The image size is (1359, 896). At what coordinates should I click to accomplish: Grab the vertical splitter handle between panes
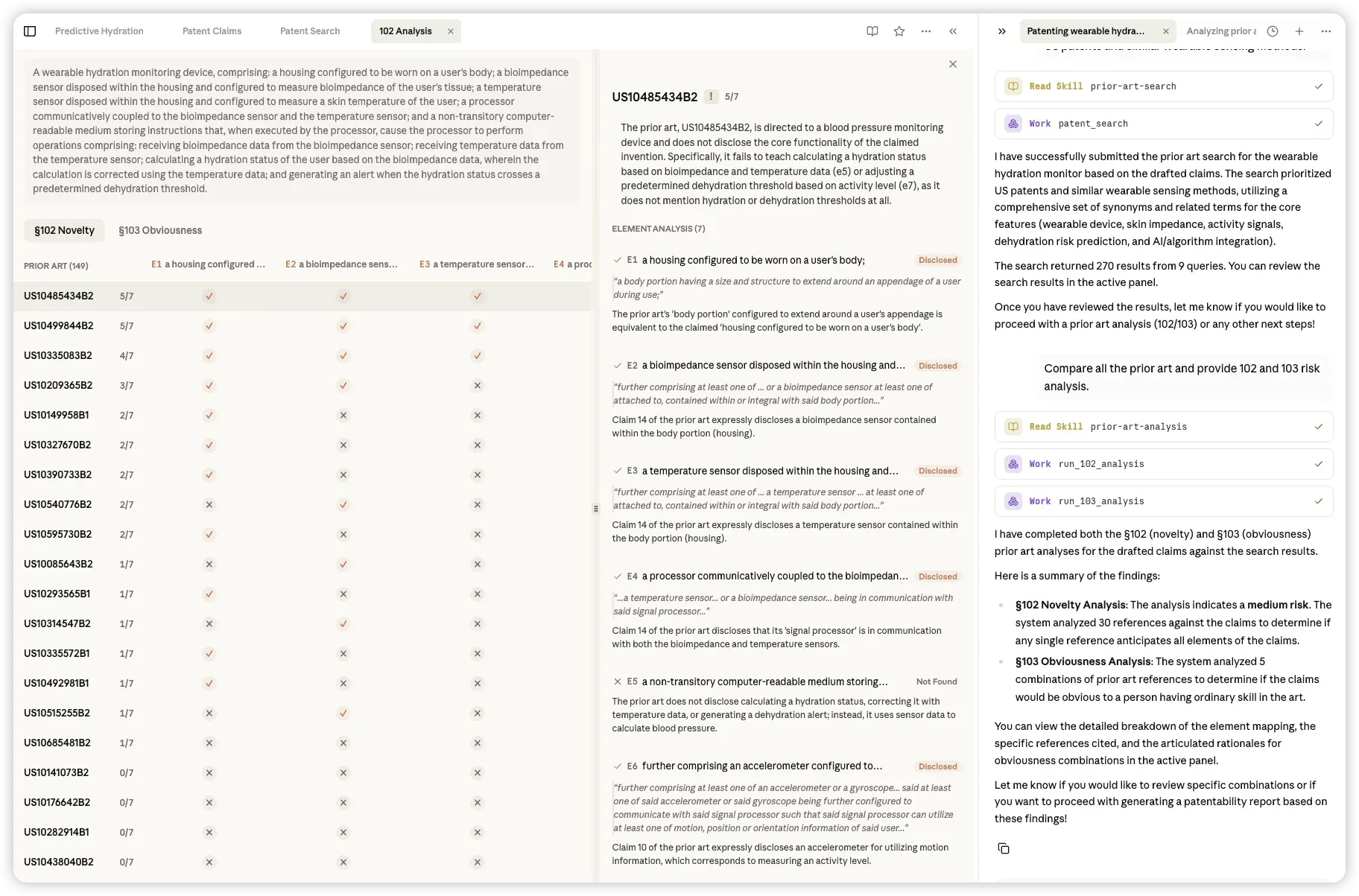(x=595, y=509)
